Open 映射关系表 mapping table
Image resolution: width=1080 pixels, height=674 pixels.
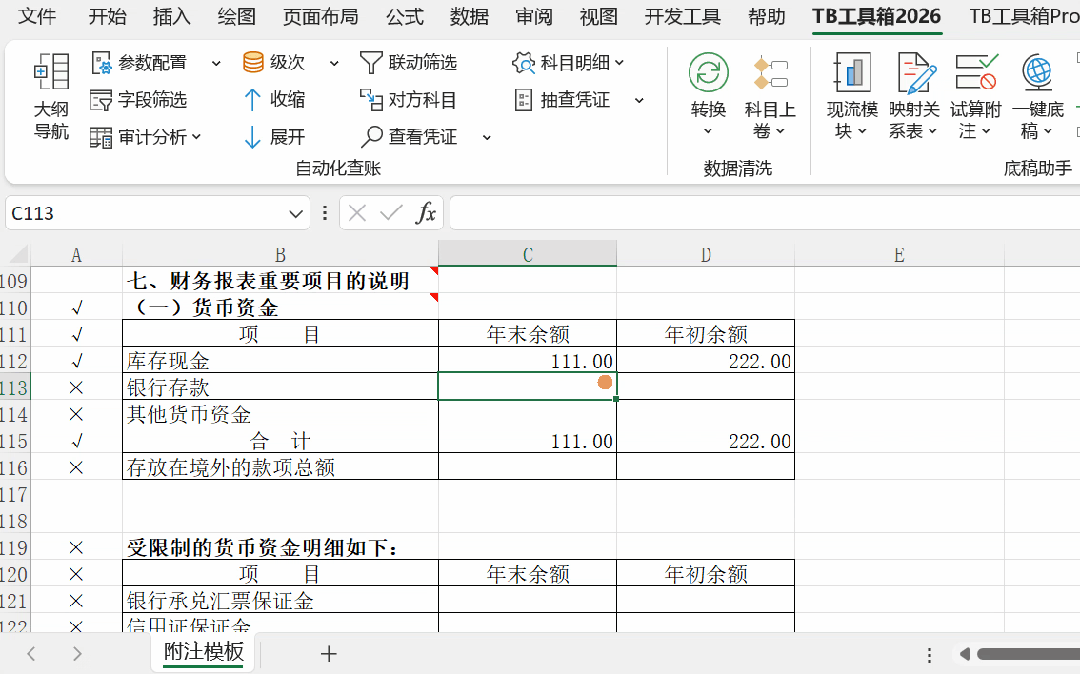(x=914, y=96)
